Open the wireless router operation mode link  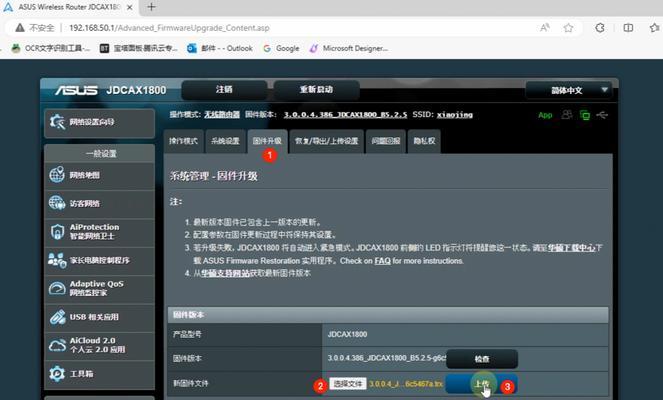[222, 115]
